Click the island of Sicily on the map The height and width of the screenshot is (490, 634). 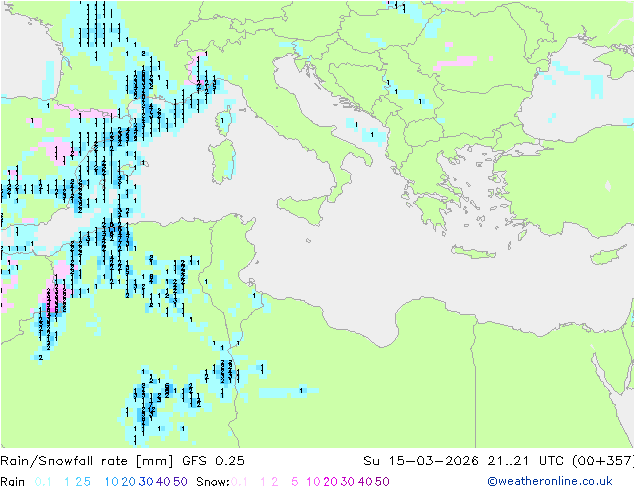pos(304,209)
